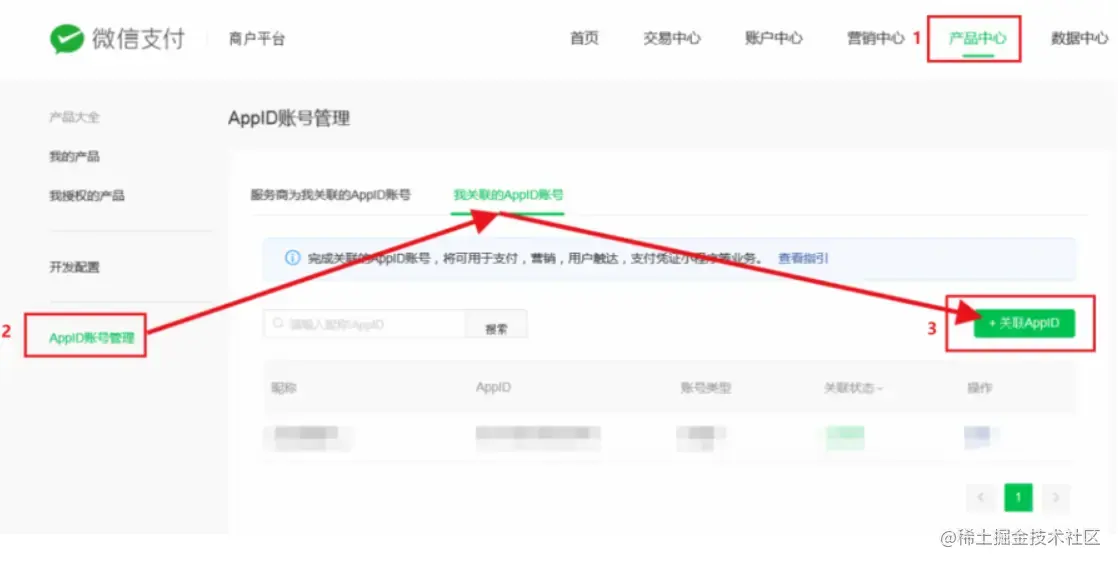This screenshot has width=1118, height=565.
Task: Open the 数据中心 menu
Action: point(1079,39)
